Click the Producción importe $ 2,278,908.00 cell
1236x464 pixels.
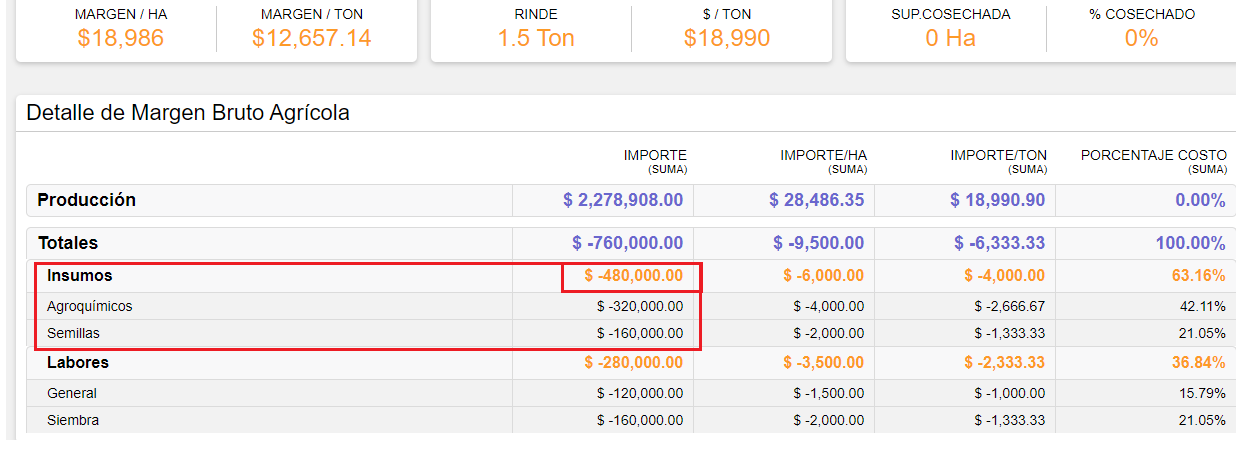pos(623,200)
